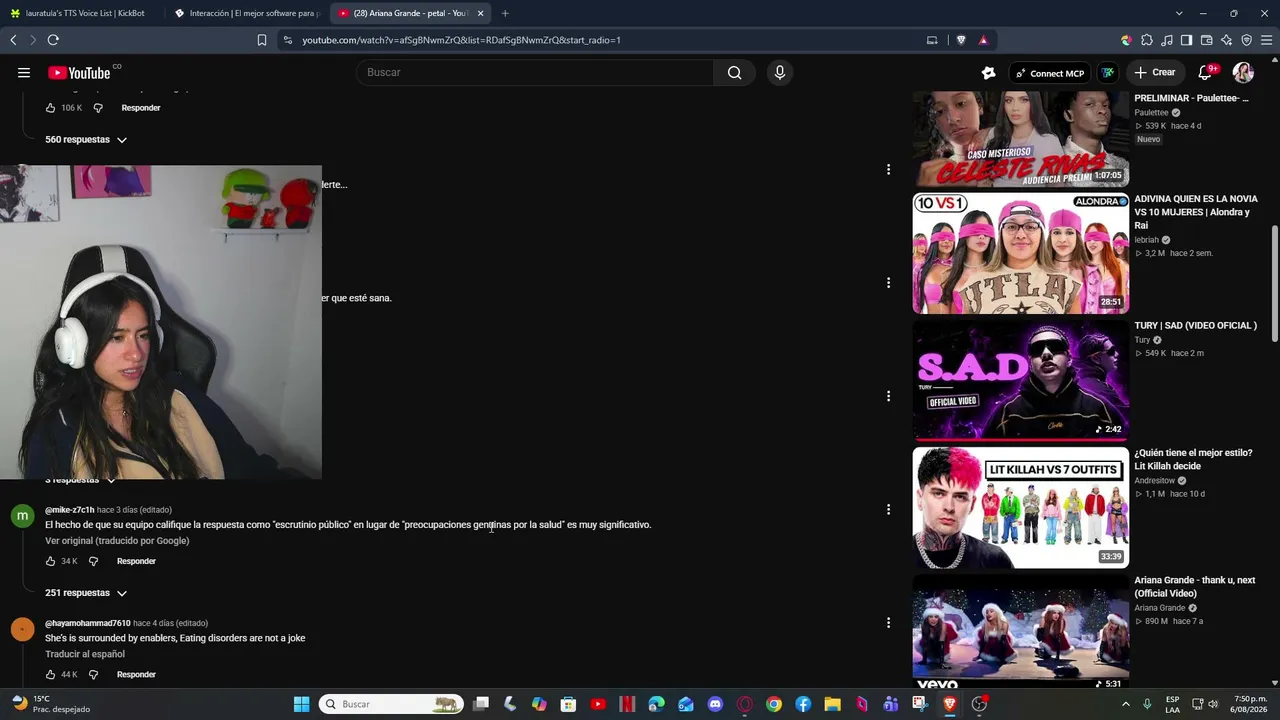Image resolution: width=1280 pixels, height=720 pixels.
Task: Click the YouTube search magnifier button
Action: tap(734, 72)
